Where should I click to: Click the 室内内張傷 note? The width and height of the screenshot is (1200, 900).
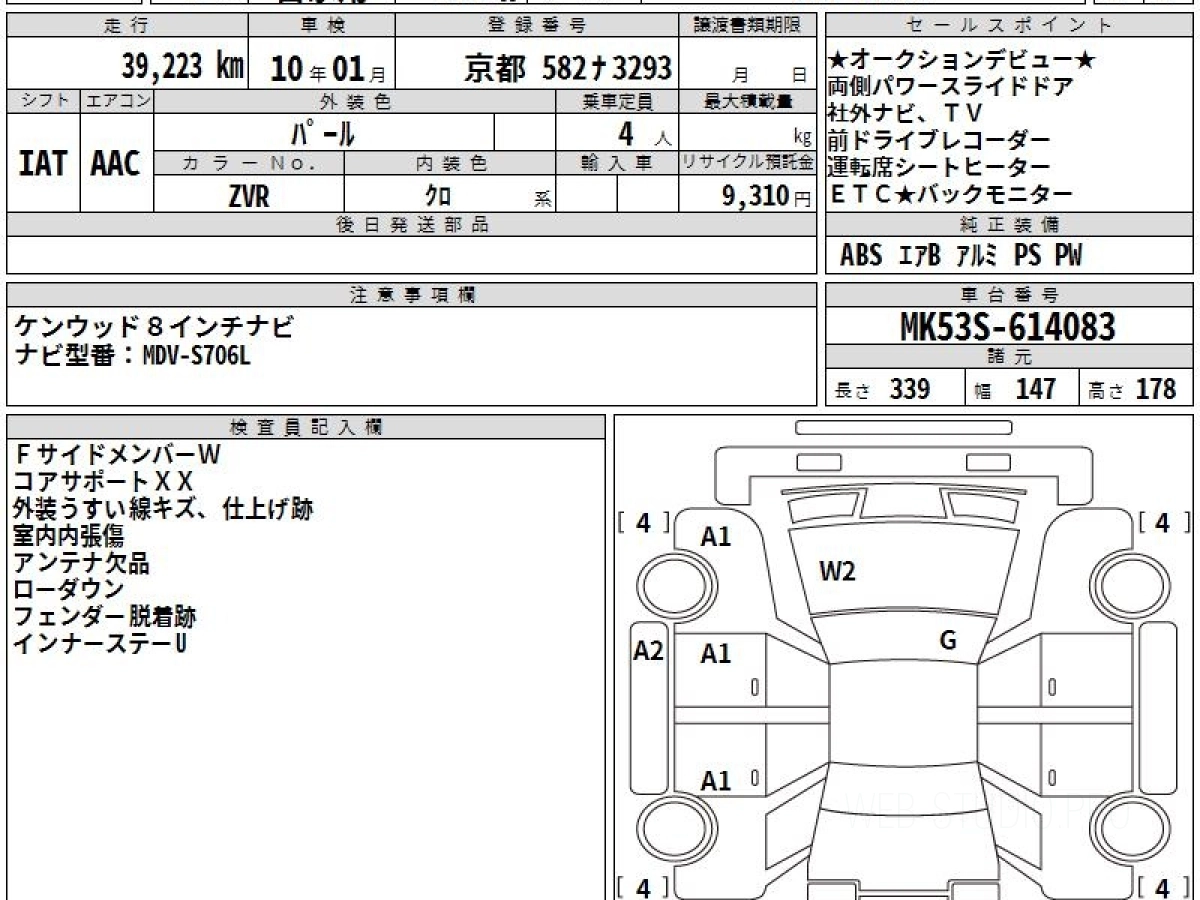point(69,536)
